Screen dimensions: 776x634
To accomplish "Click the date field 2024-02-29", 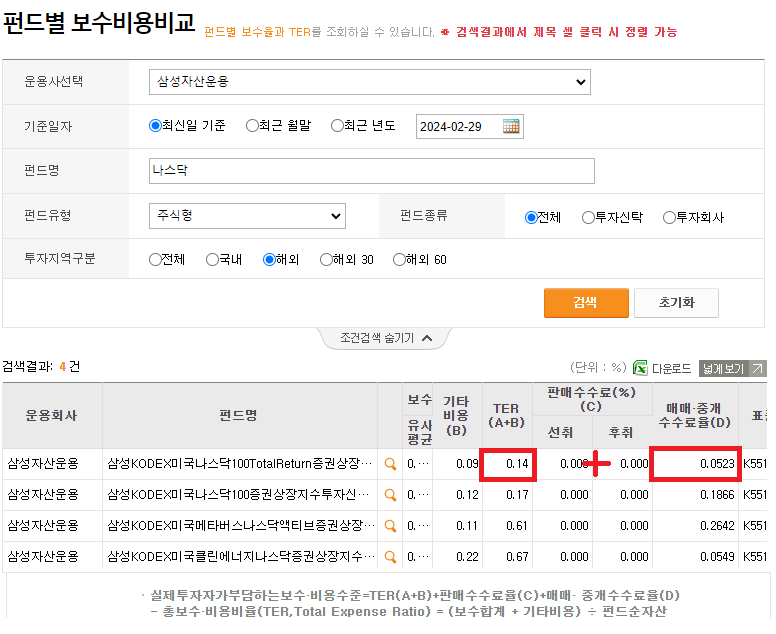I will pos(470,127).
